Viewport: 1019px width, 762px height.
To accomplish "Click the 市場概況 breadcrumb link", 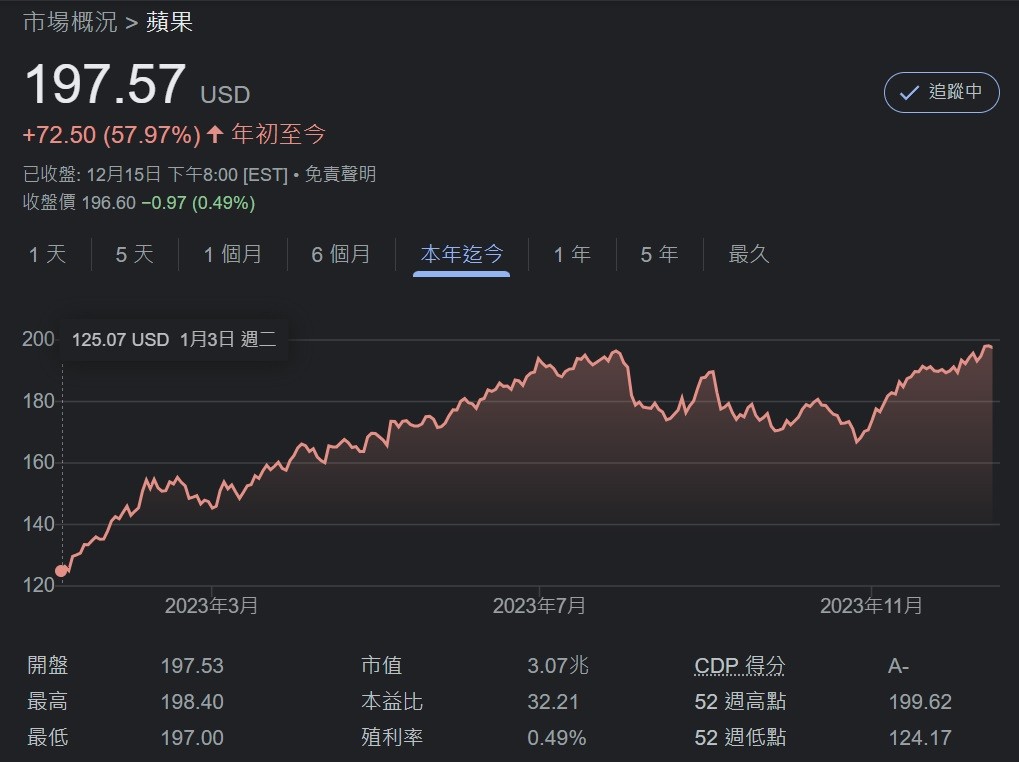I will point(70,23).
